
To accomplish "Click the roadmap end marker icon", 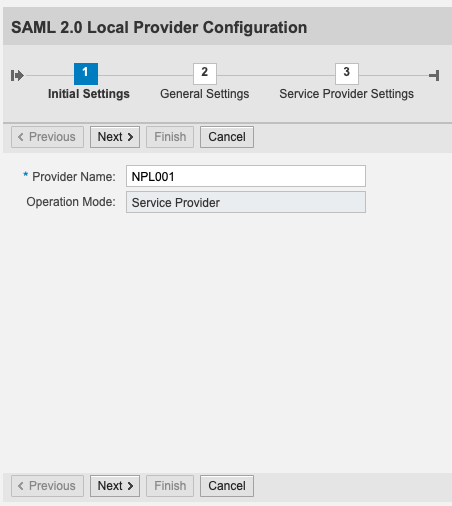I will (434, 75).
